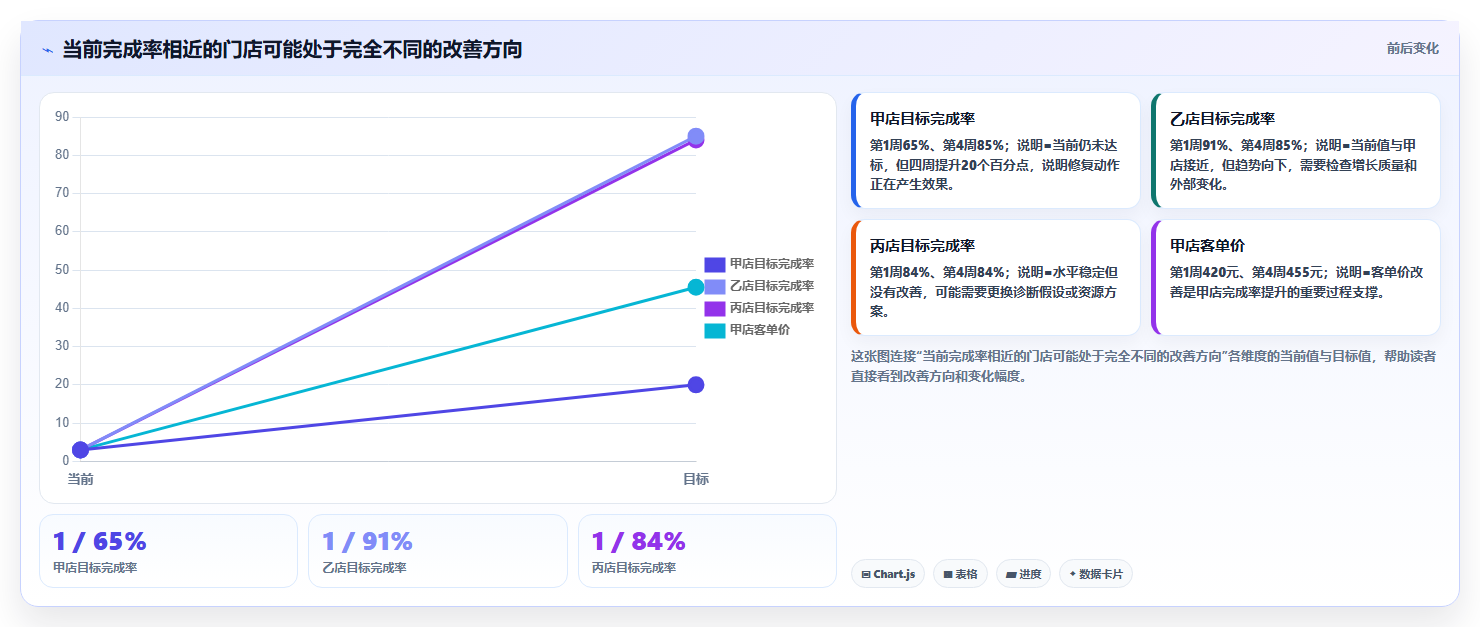
Task: Click 乙店目标完成率 label under 91% stat
Action: click(364, 568)
